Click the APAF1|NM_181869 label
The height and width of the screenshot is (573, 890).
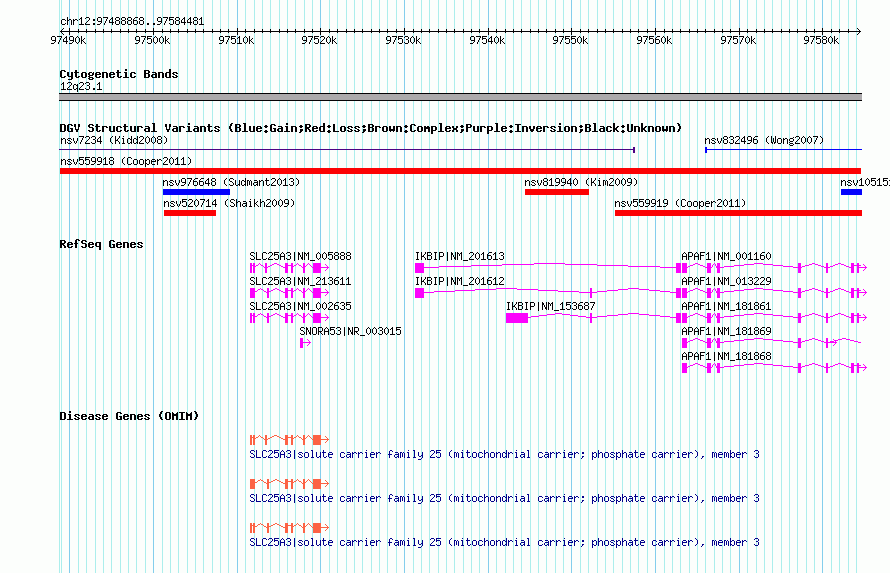tap(727, 331)
